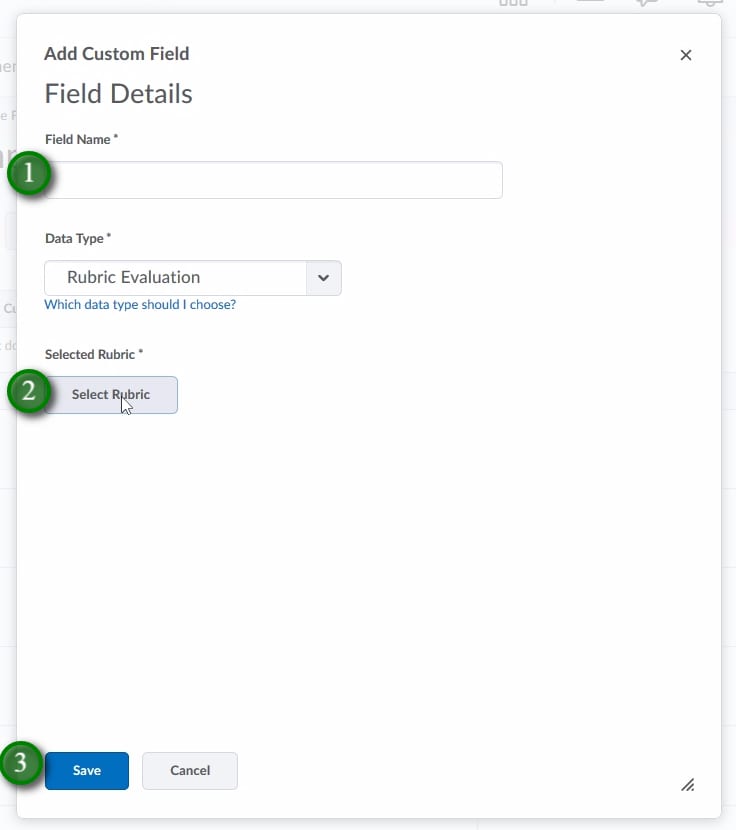Click the Data Type label
Screen dimensions: 736x830
click(x=77, y=239)
